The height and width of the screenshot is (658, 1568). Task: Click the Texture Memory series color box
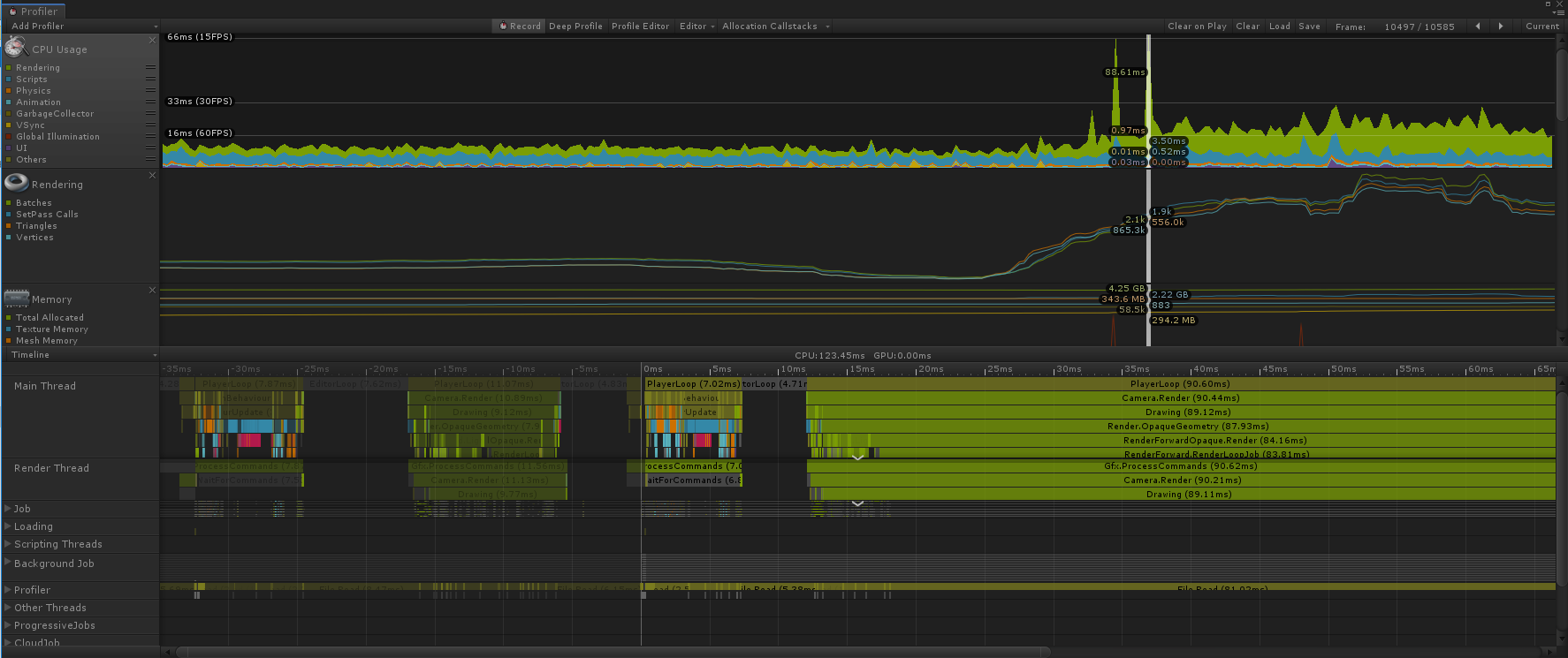click(9, 329)
